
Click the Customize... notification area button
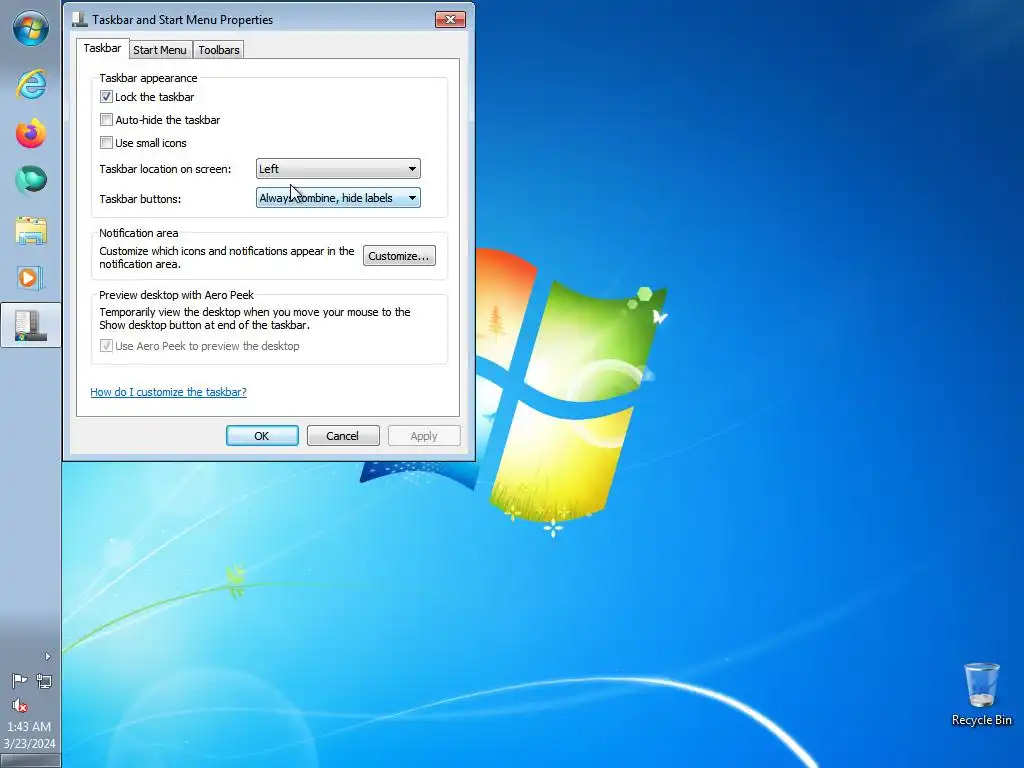(x=399, y=256)
